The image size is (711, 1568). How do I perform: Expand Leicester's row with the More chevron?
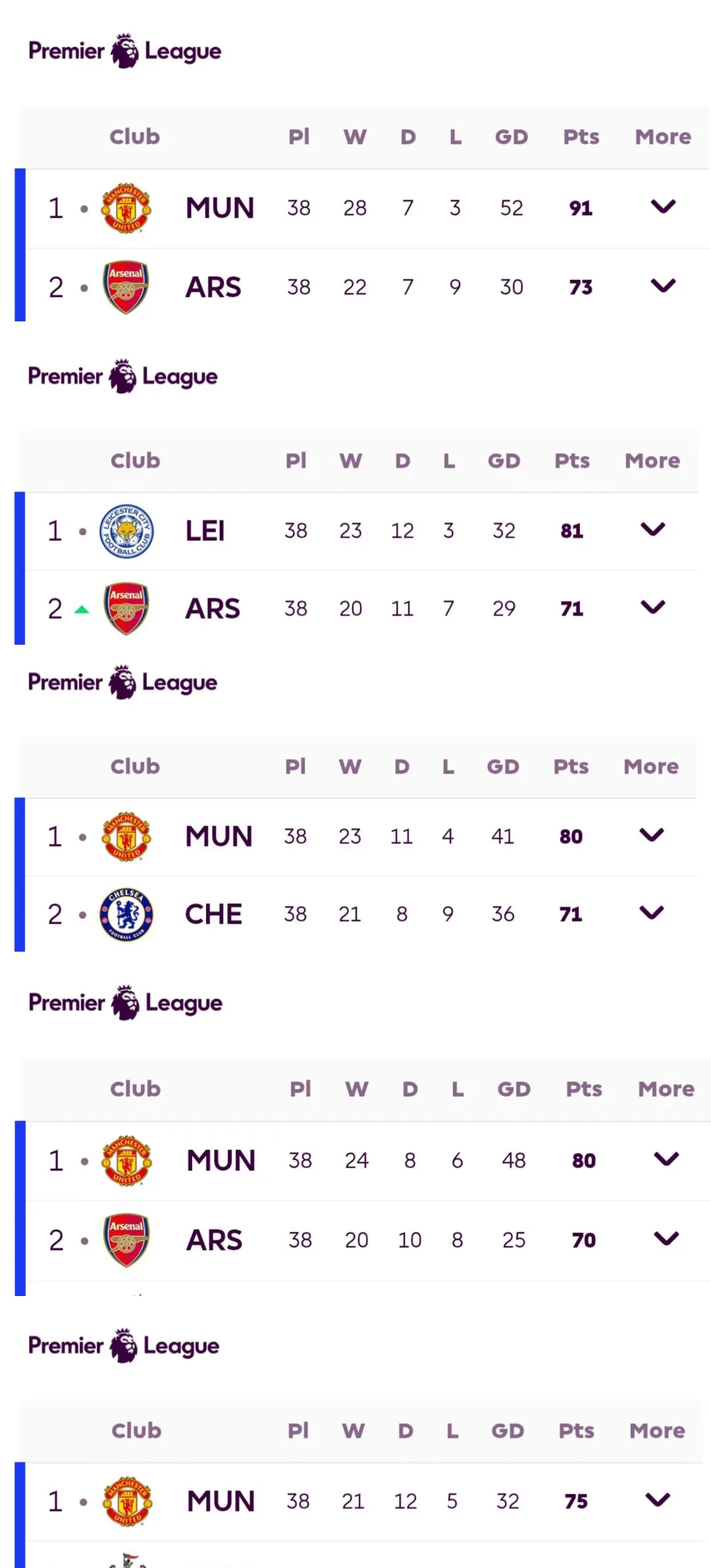click(x=652, y=529)
